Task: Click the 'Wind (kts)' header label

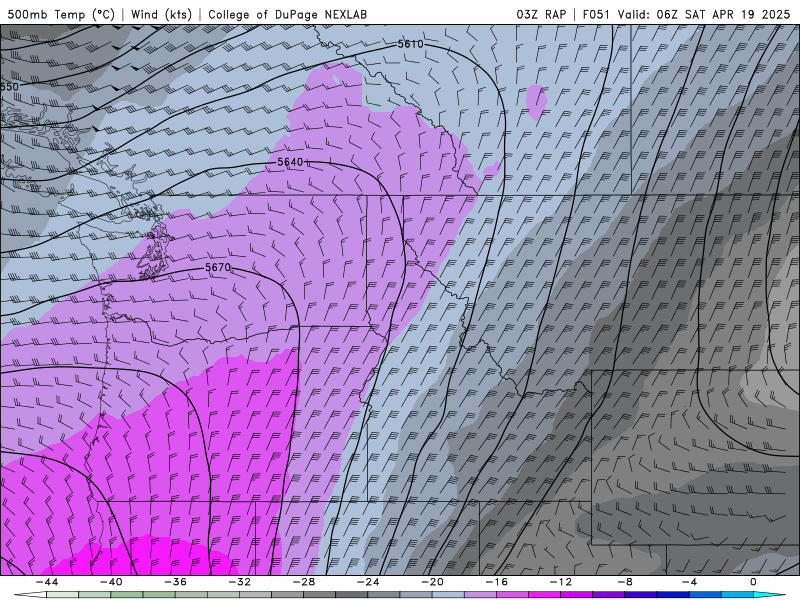Action: click(161, 14)
